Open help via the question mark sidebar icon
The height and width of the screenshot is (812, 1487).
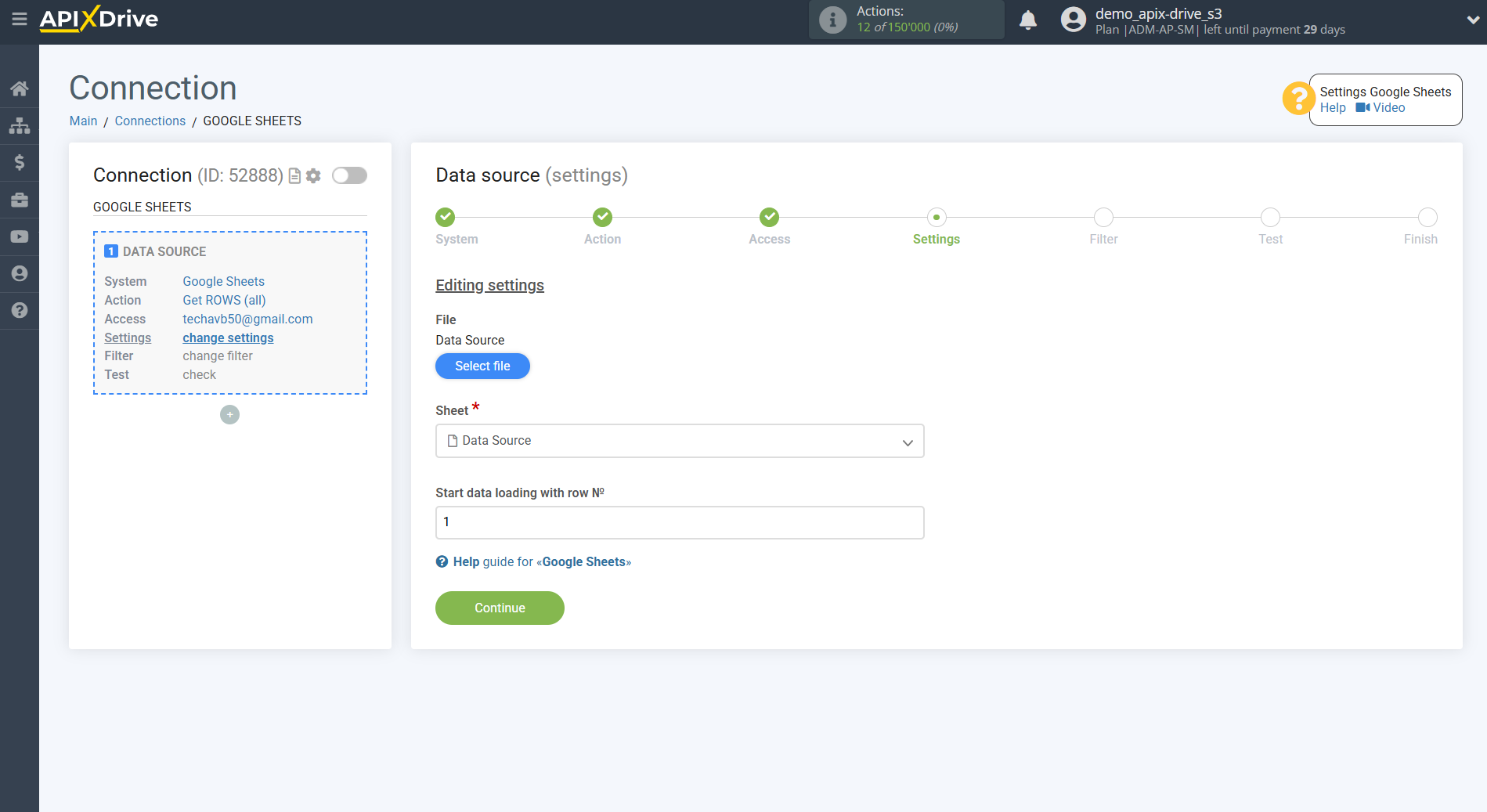tap(20, 311)
